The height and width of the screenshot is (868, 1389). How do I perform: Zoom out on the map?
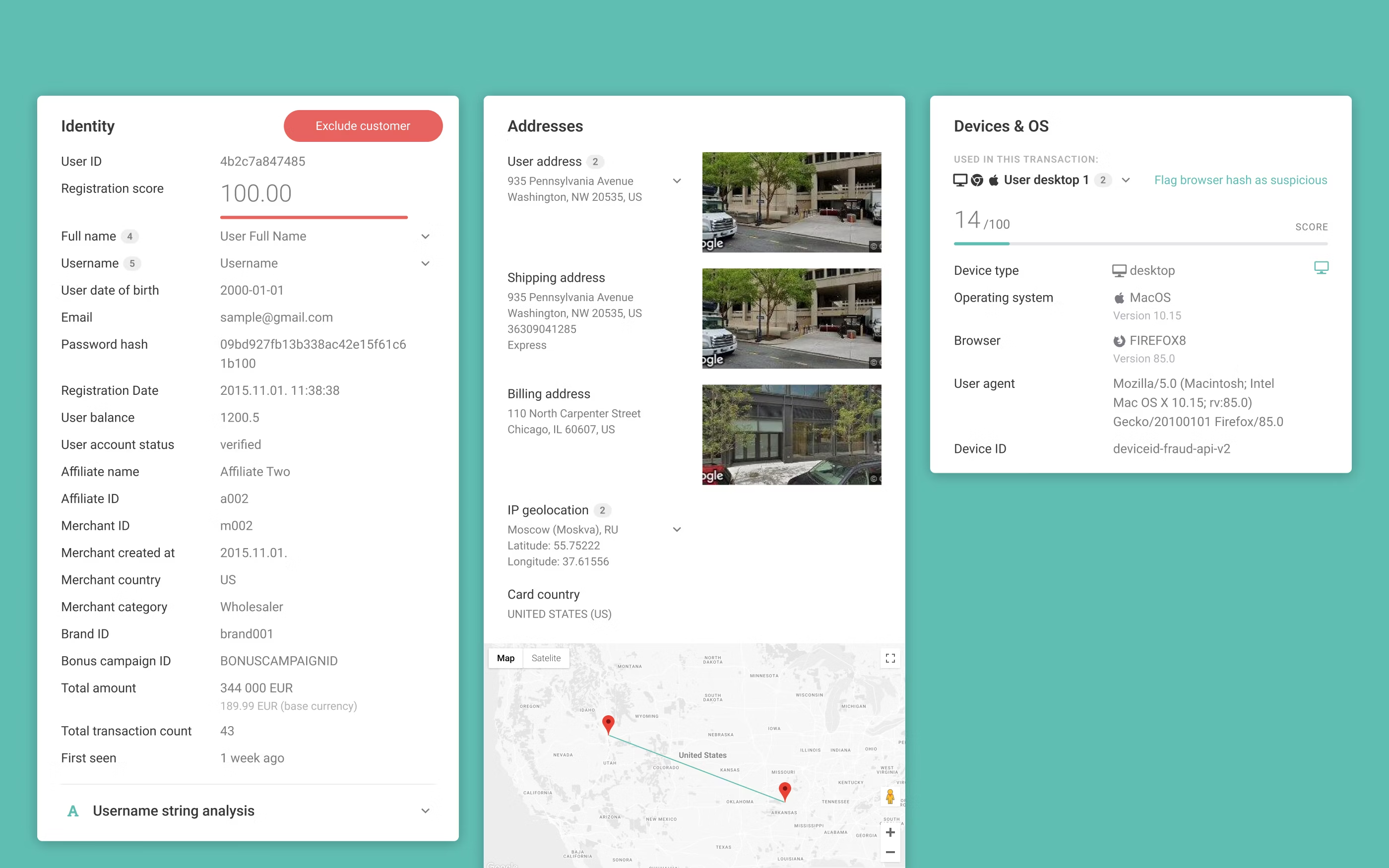tap(890, 853)
